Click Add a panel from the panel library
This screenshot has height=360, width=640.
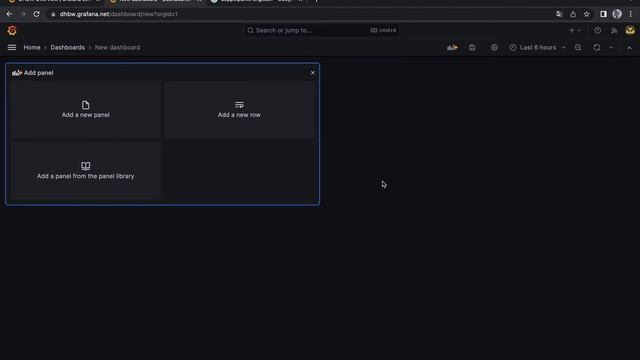tap(86, 171)
